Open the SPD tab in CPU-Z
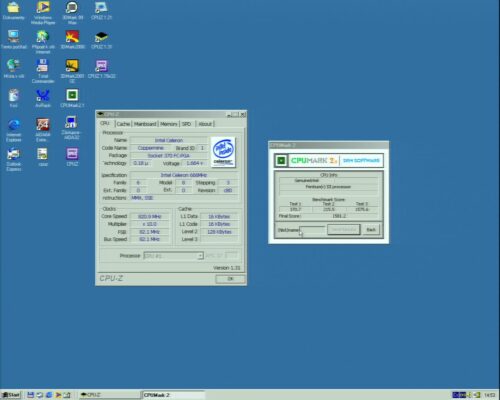Viewport: 500px width, 400px height. click(187, 124)
